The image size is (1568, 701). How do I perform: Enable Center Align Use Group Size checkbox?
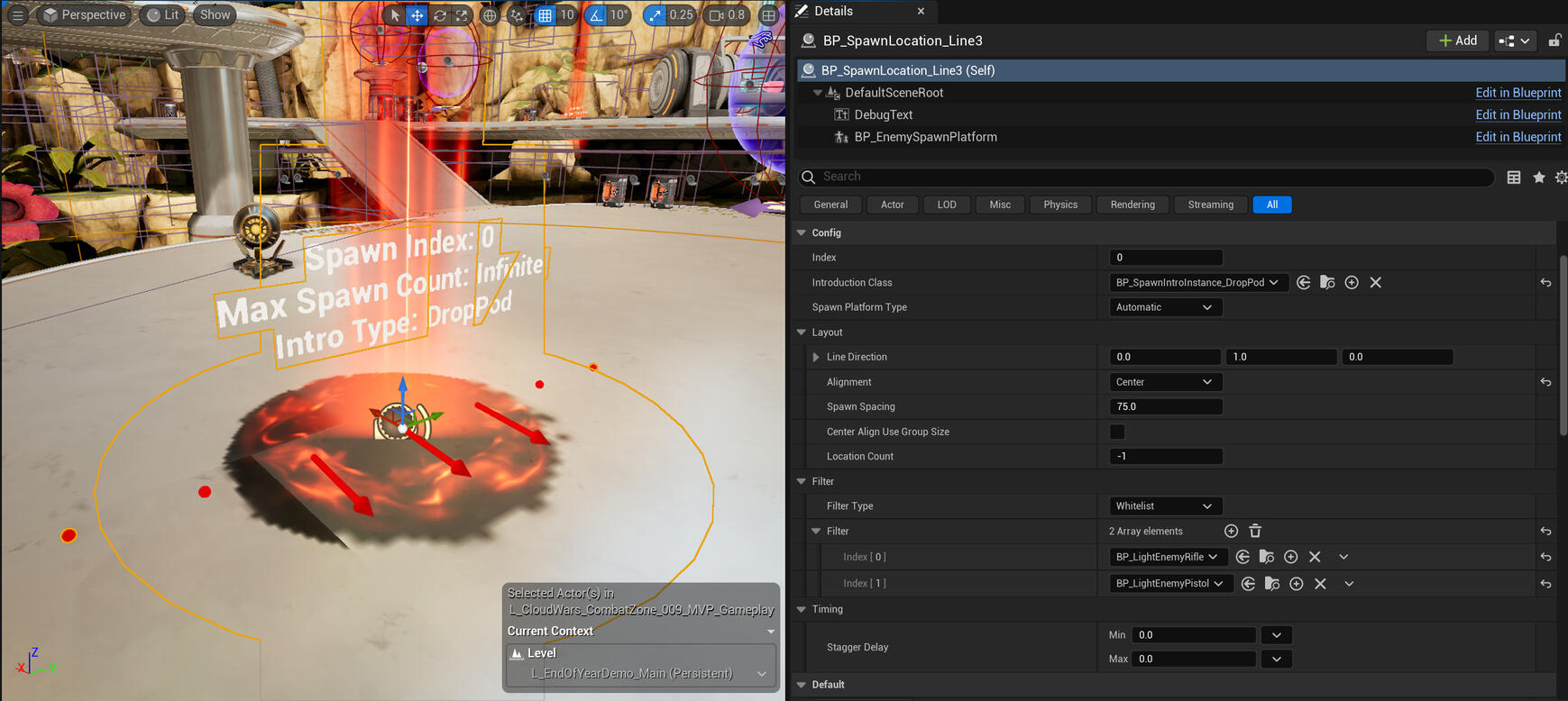[x=1117, y=432]
